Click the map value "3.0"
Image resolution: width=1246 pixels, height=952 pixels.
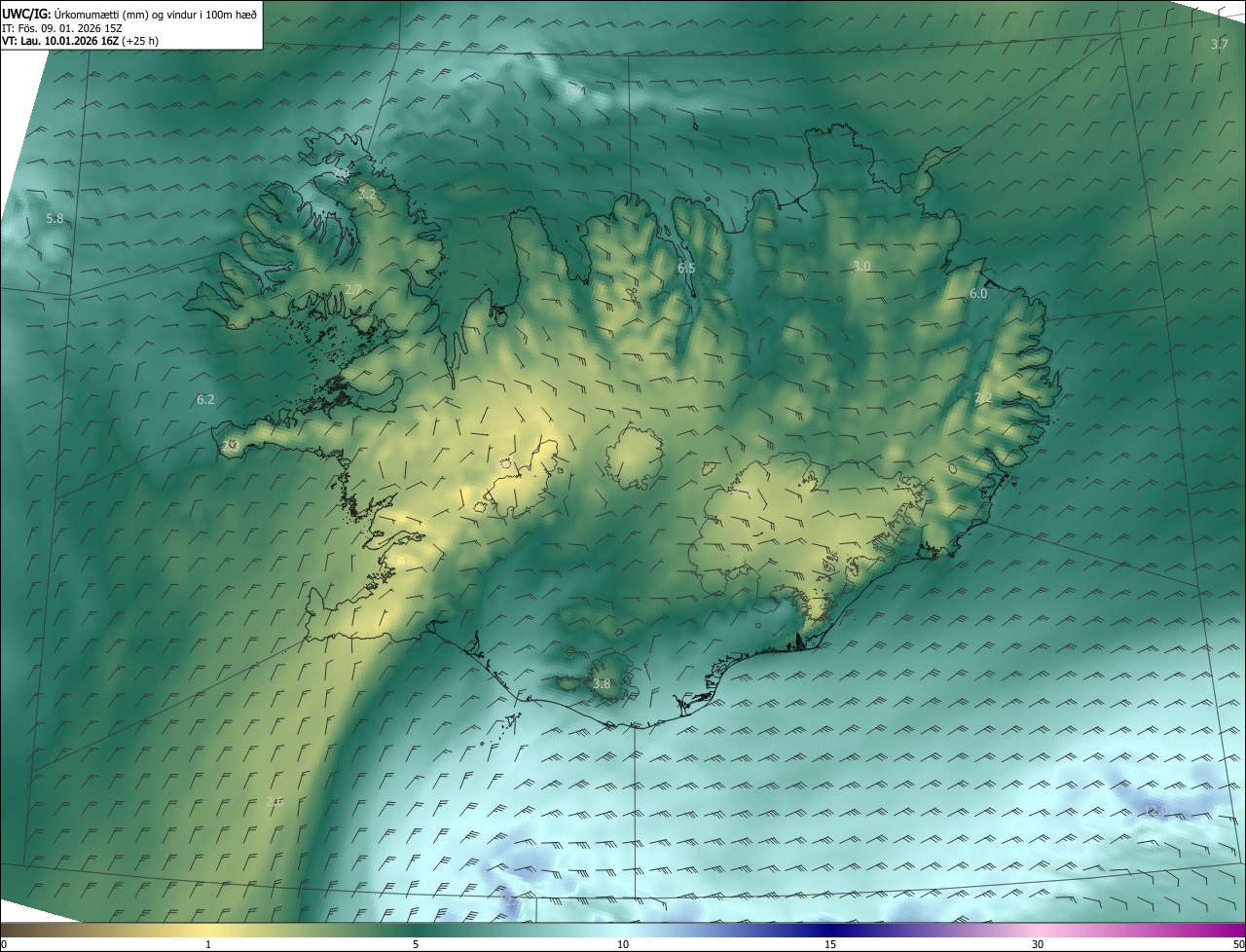[861, 266]
